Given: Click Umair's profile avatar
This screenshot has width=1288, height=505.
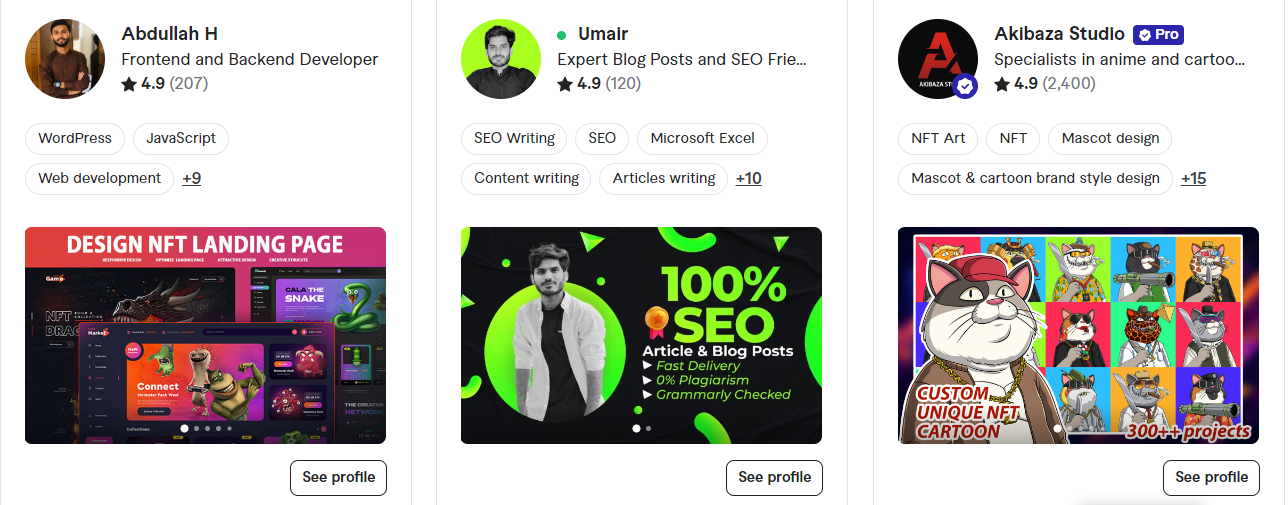Looking at the screenshot, I should (501, 59).
